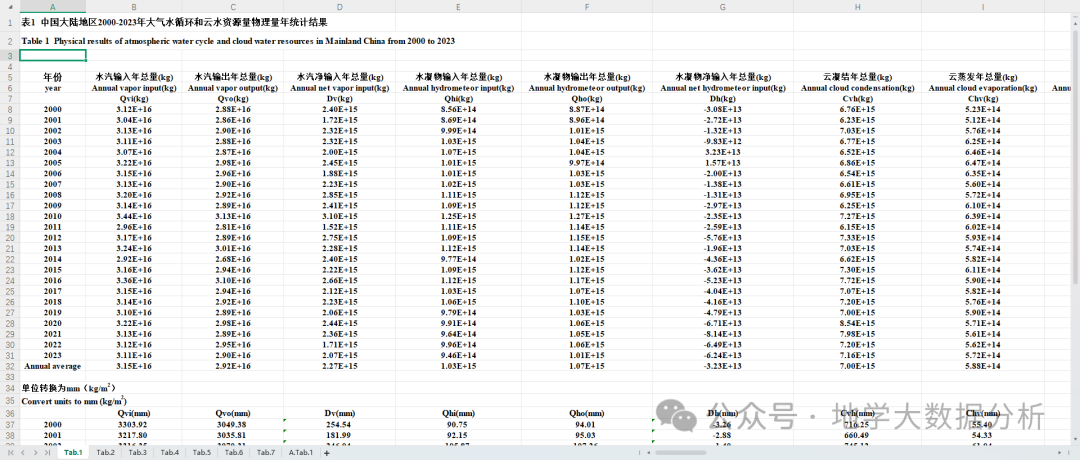Viewport: 1080px width, 460px height.
Task: Click the 'Cvh(kg)' symbol cell
Action: pyautogui.click(x=858, y=98)
